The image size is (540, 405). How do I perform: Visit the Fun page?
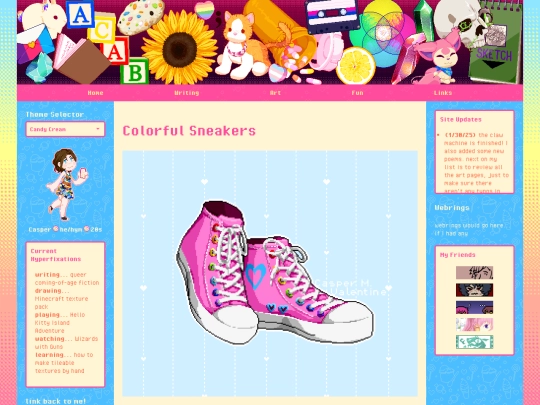point(357,93)
